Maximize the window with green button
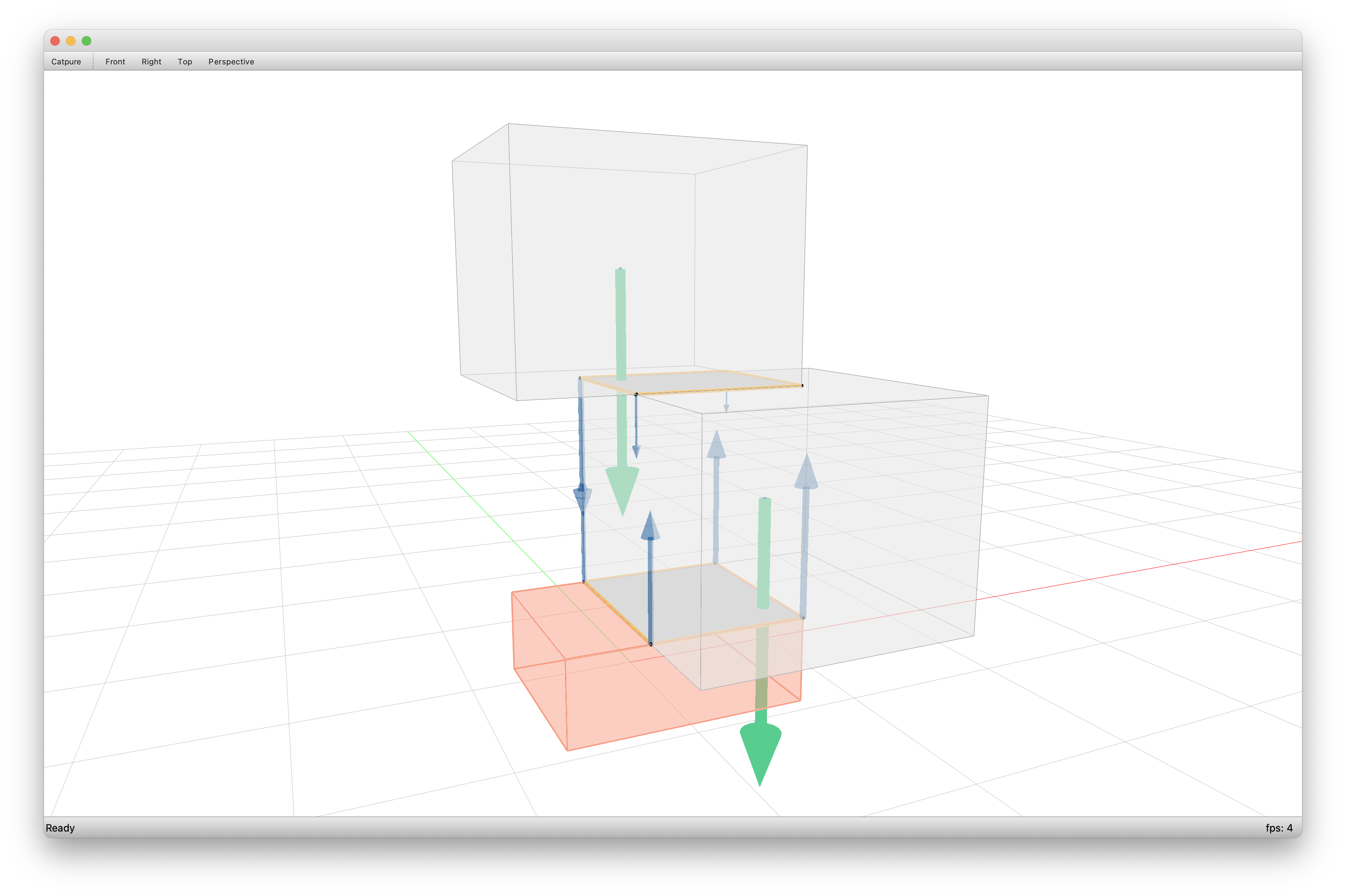The width and height of the screenshot is (1346, 896). [86, 40]
